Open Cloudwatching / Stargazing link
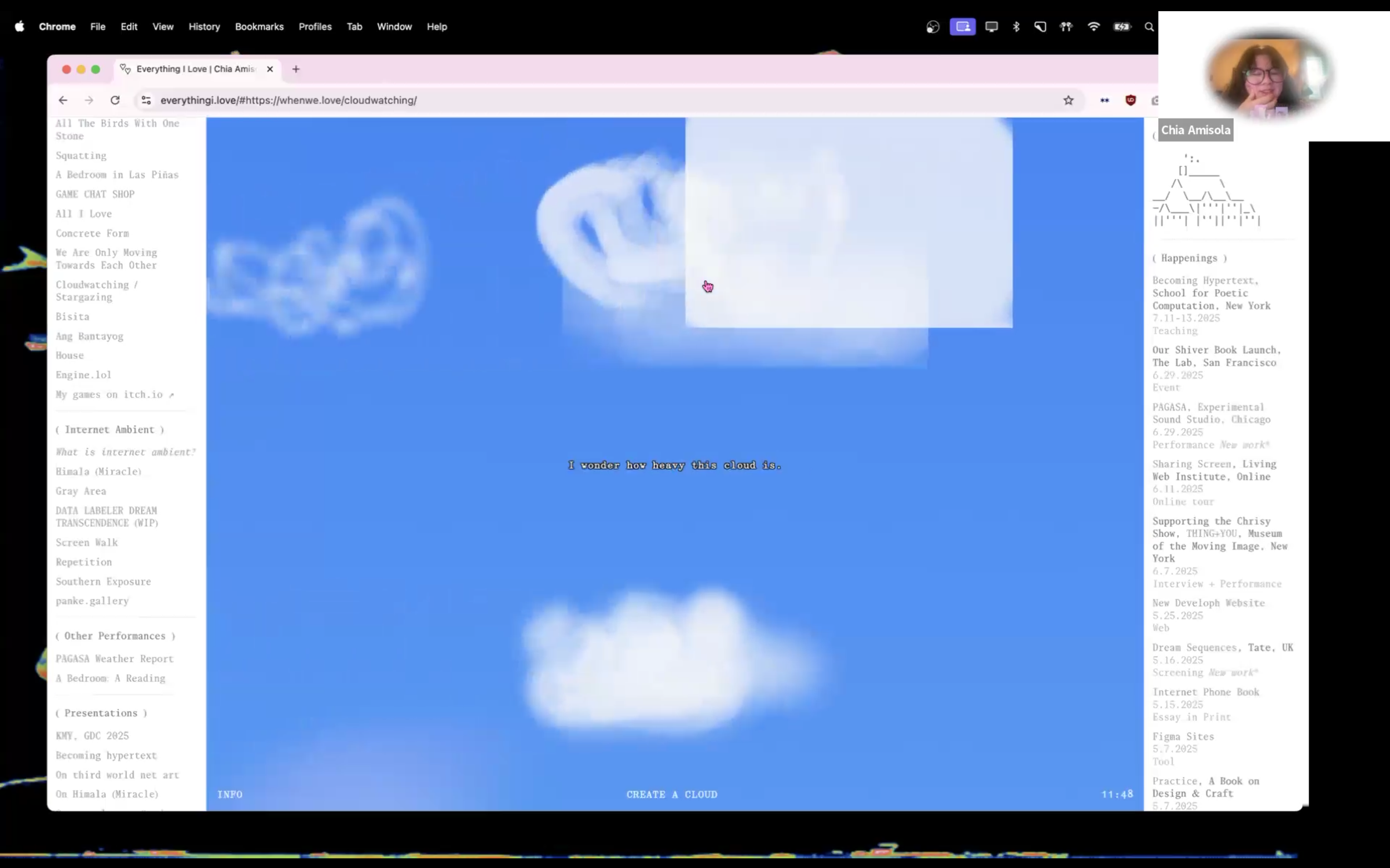 (96, 290)
